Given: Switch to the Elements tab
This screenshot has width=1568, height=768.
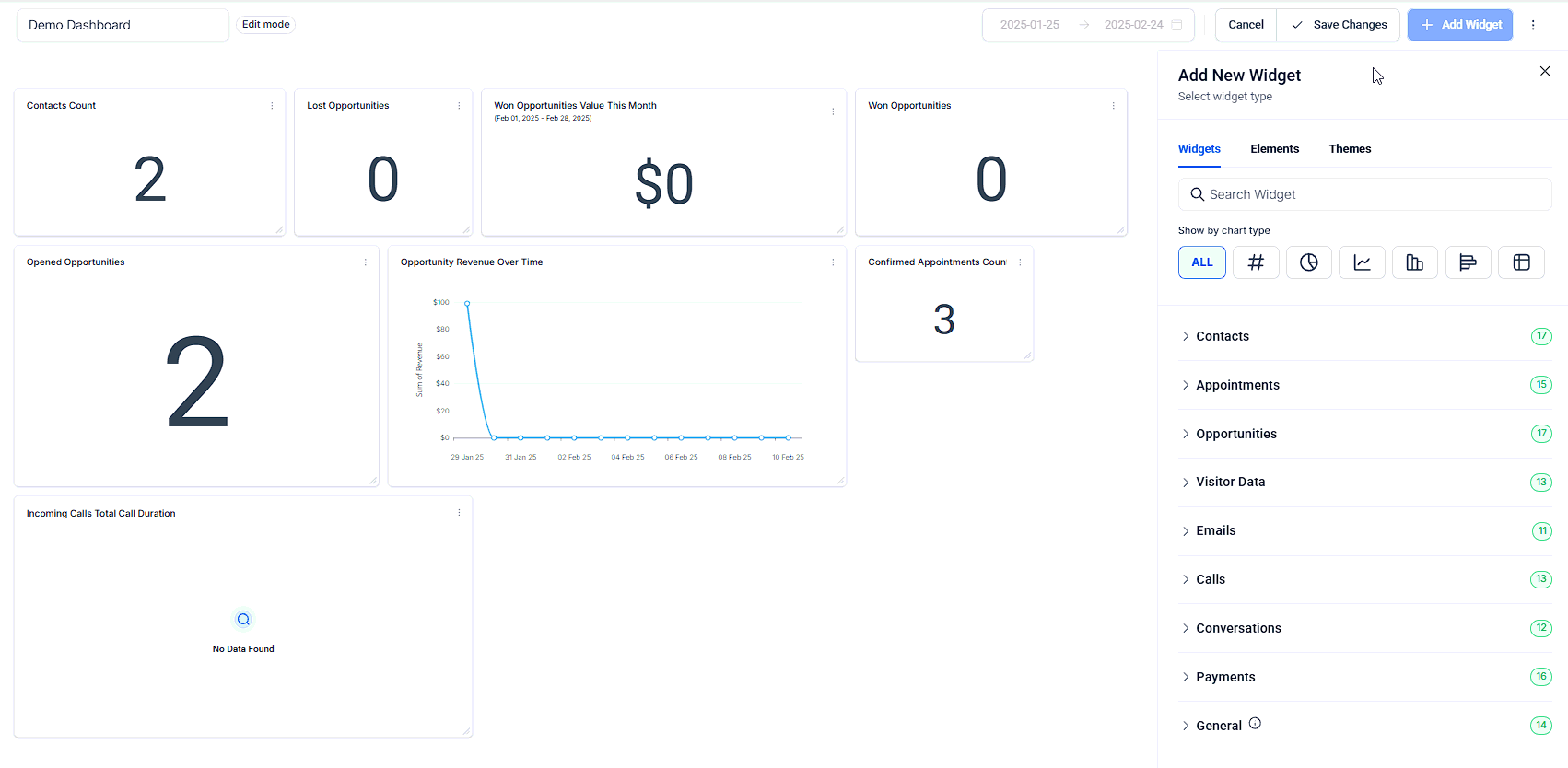Looking at the screenshot, I should coord(1274,149).
